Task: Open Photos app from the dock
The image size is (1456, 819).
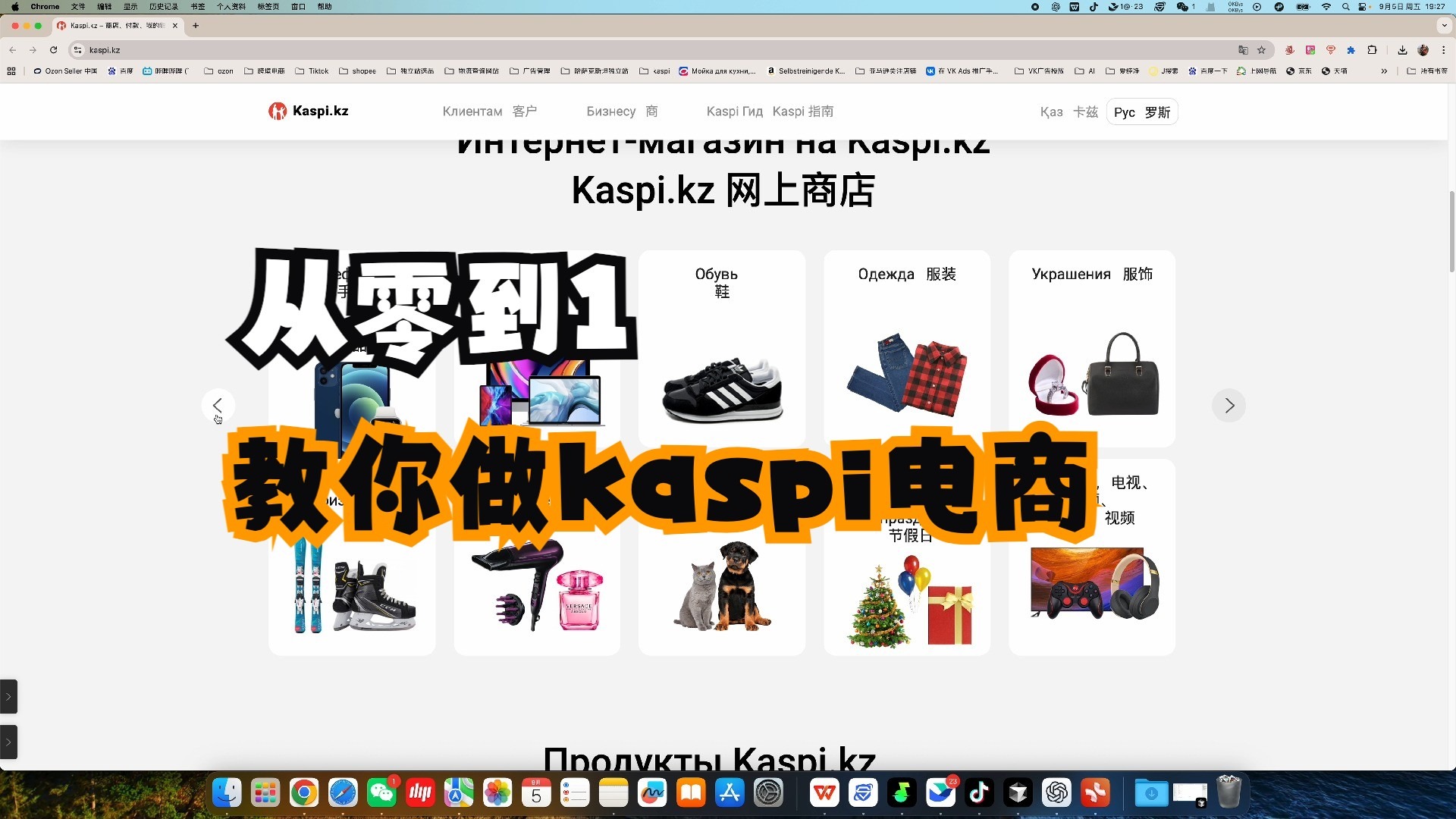Action: click(497, 793)
